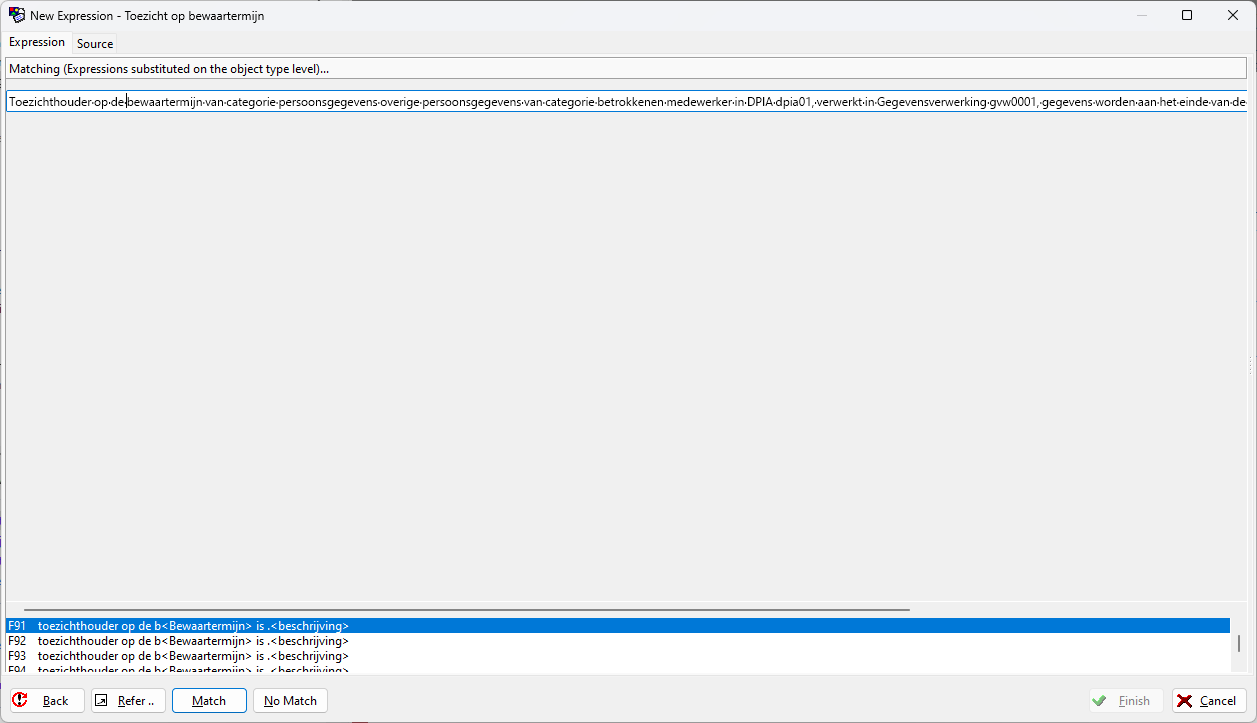Click into the Toezichthouder expression text field
Viewport: 1257px width, 723px height.
600,102
